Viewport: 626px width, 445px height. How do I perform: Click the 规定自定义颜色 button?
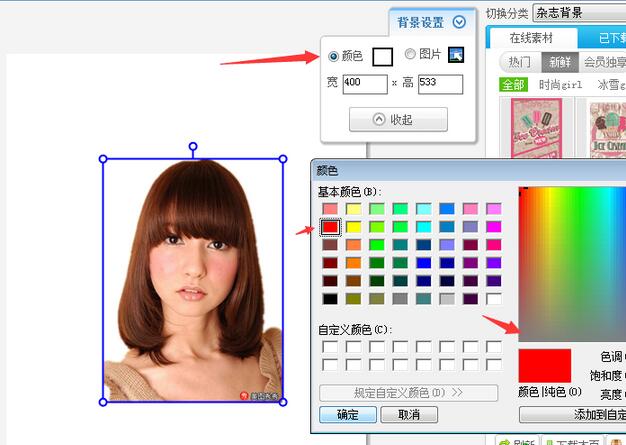[408, 393]
